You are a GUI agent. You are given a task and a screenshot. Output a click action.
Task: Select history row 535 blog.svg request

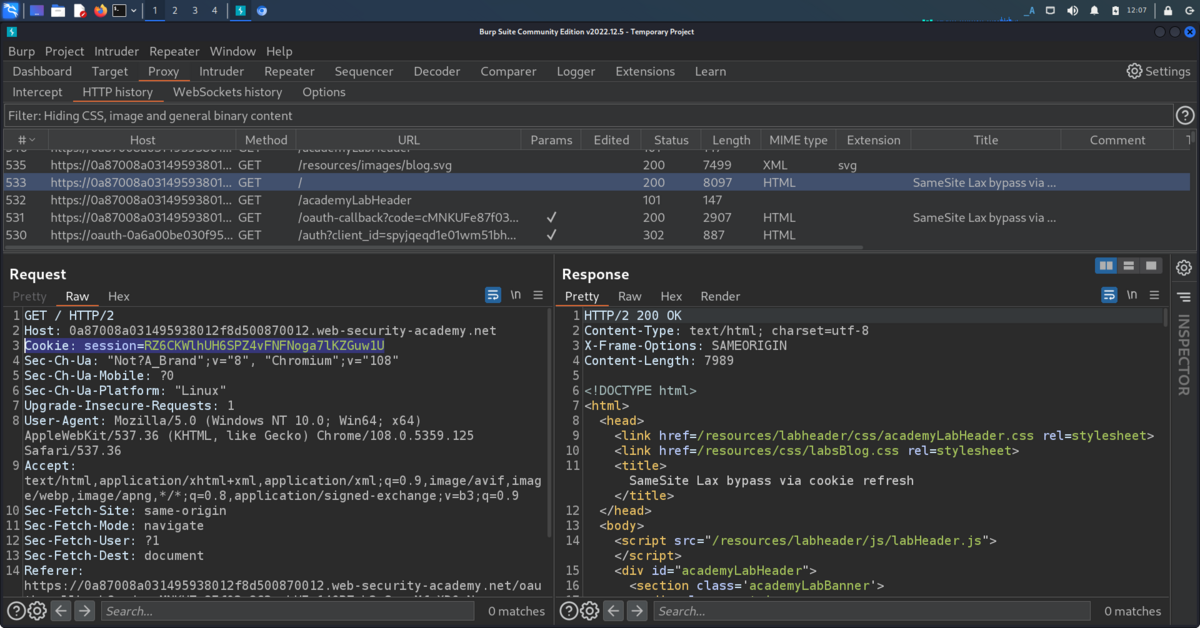(597, 165)
